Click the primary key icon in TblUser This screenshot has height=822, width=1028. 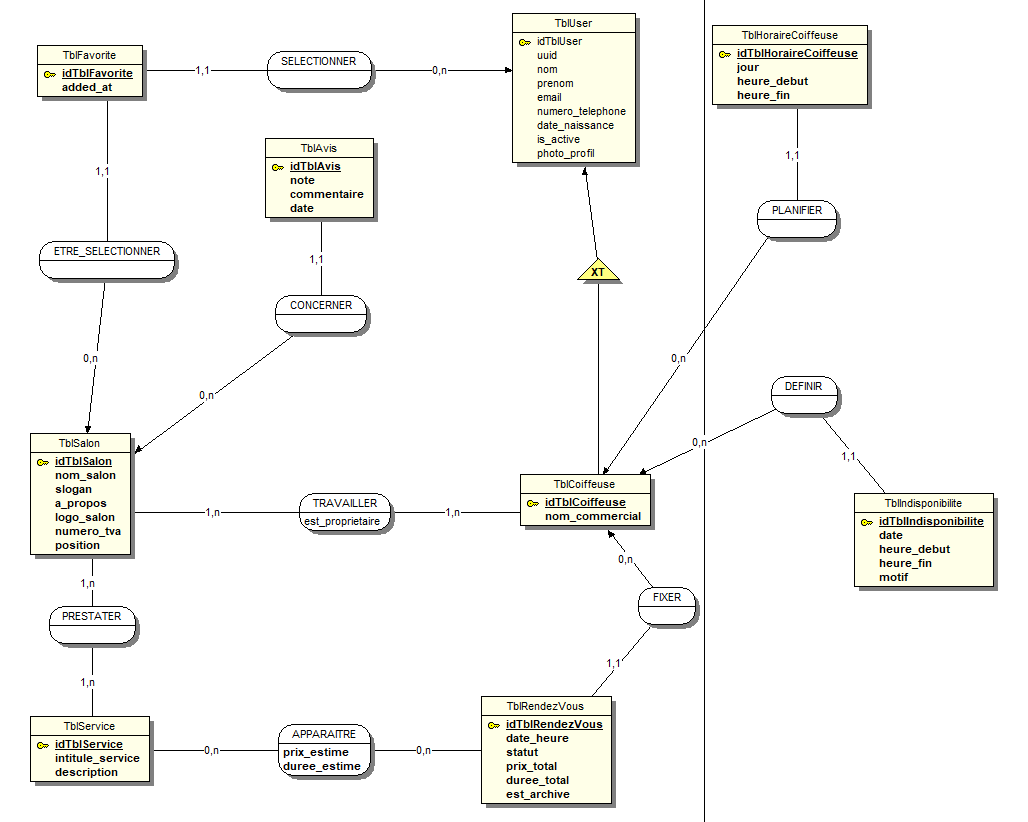tap(525, 42)
